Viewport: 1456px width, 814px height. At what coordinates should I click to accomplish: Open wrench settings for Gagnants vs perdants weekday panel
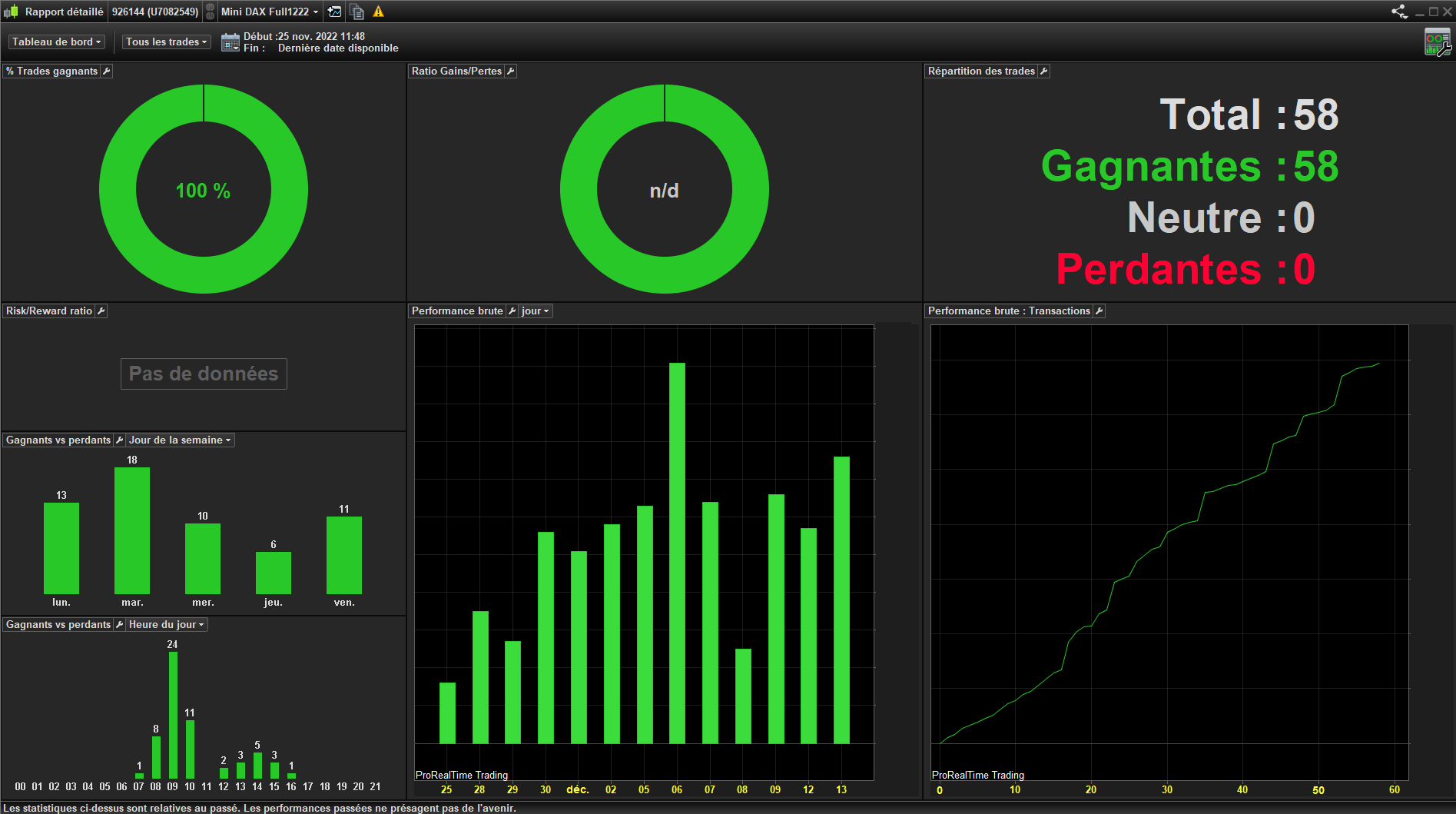point(119,440)
